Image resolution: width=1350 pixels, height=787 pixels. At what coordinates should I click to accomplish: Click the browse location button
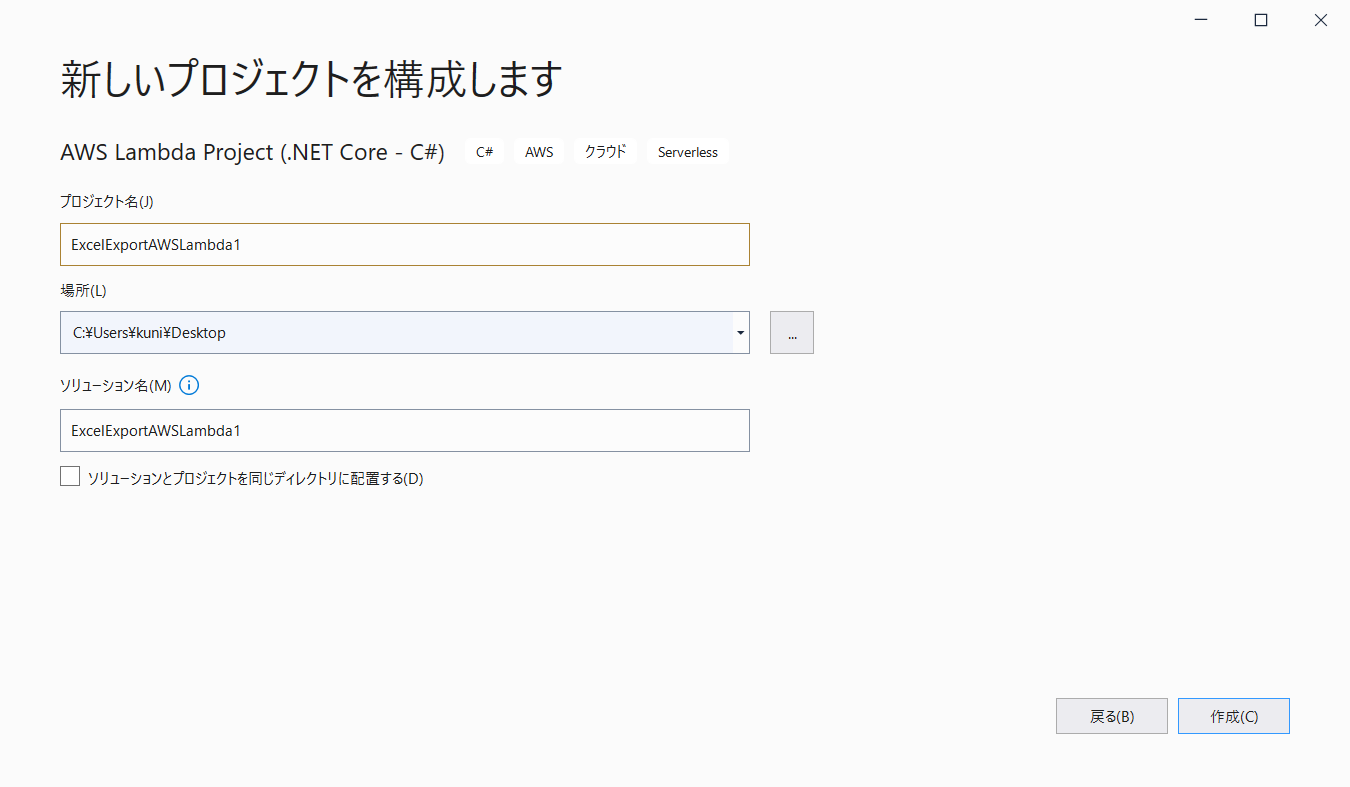[792, 332]
